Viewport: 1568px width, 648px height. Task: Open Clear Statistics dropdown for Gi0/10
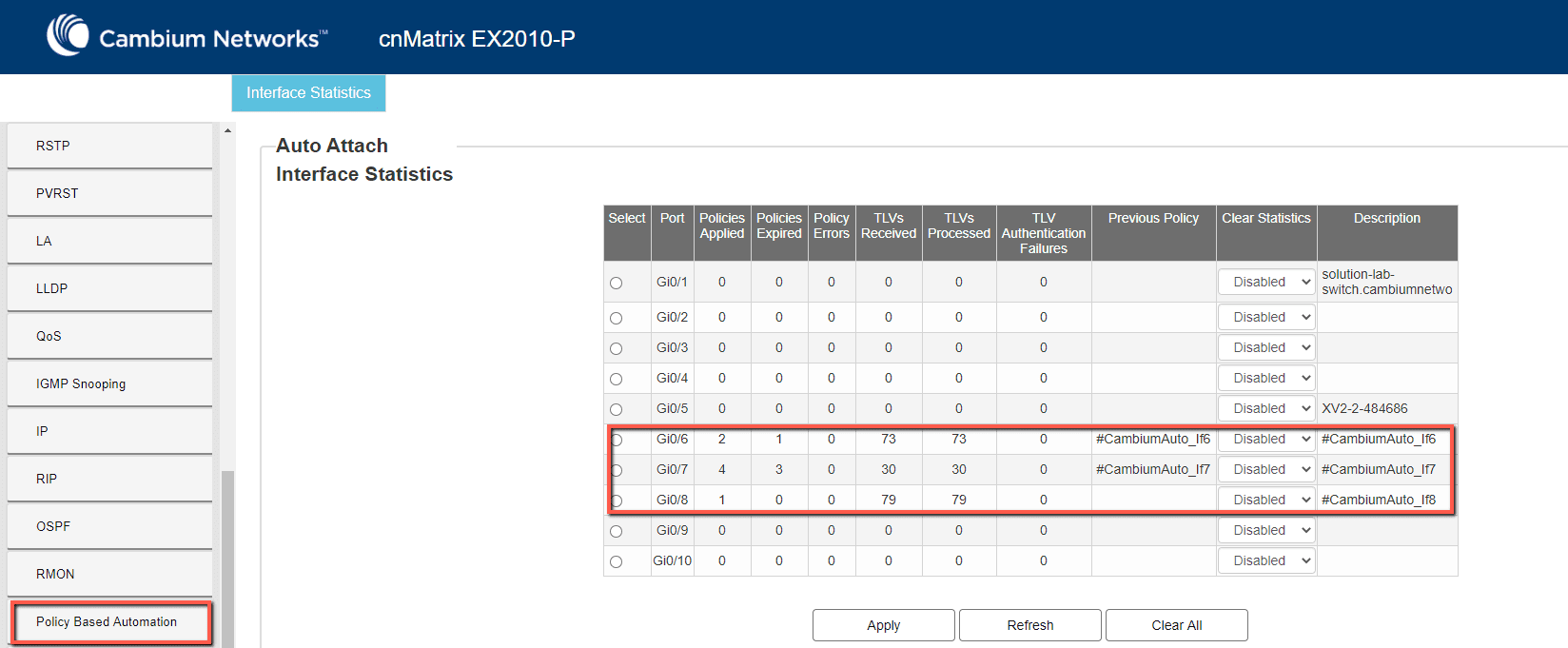coord(1266,560)
